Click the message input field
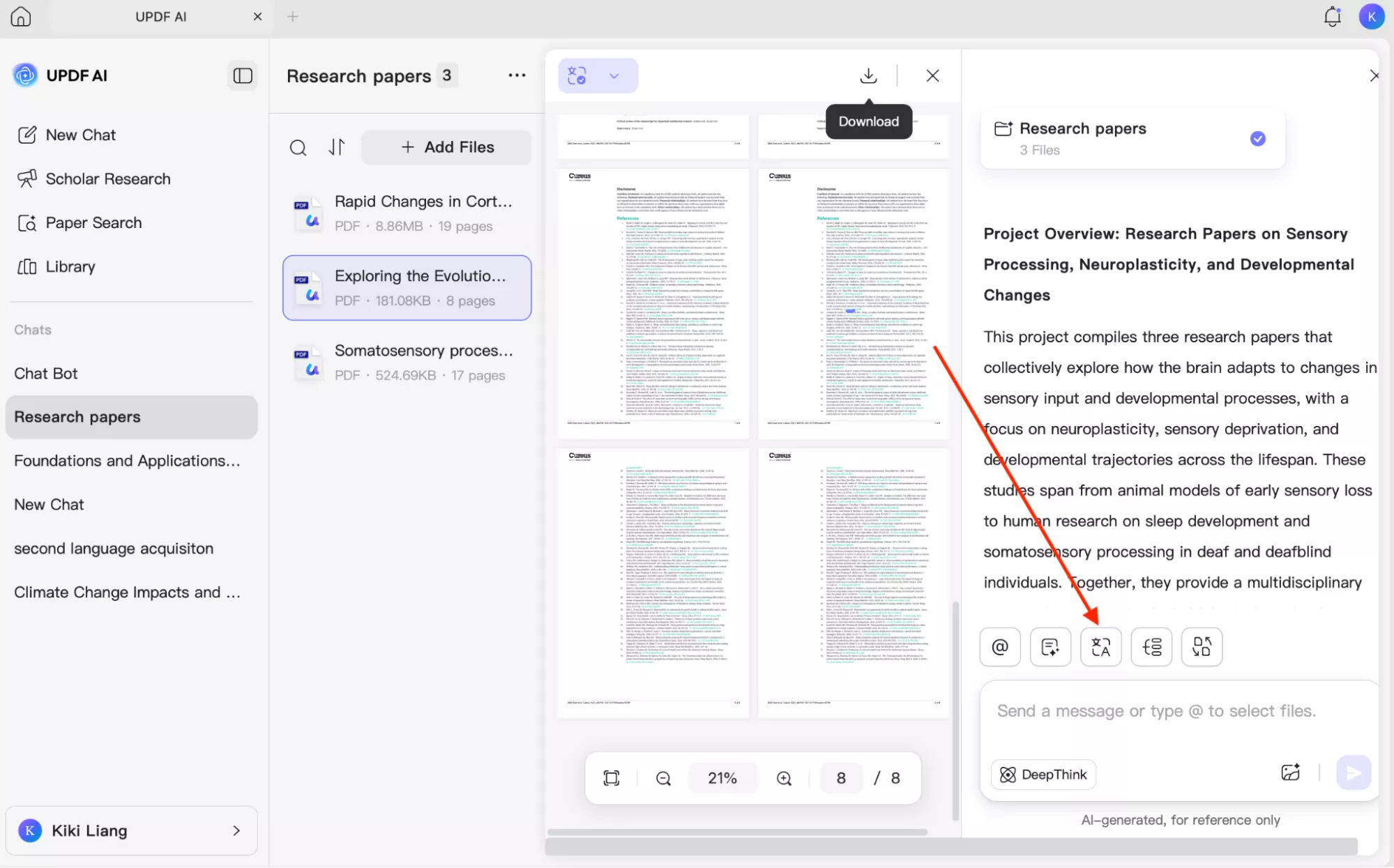Screen dimensions: 1394x868 coord(1156,711)
